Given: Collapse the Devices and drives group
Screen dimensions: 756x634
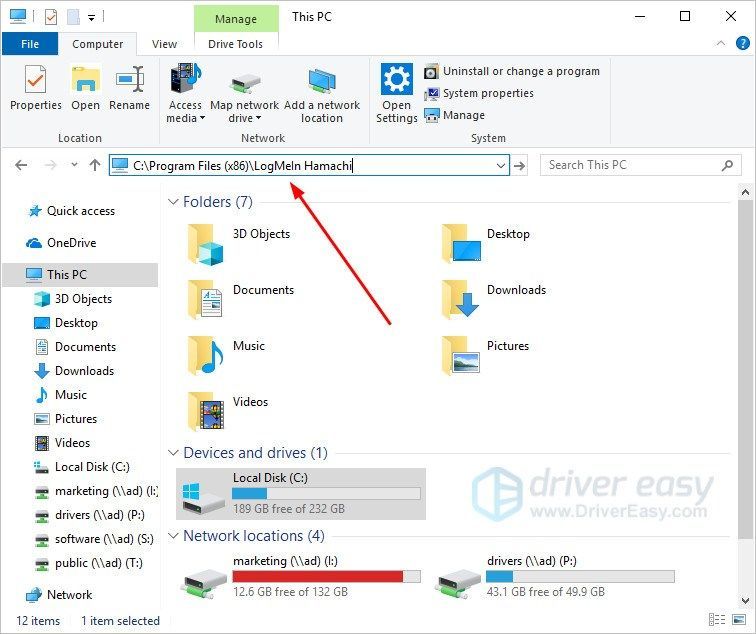Looking at the screenshot, I should (173, 453).
